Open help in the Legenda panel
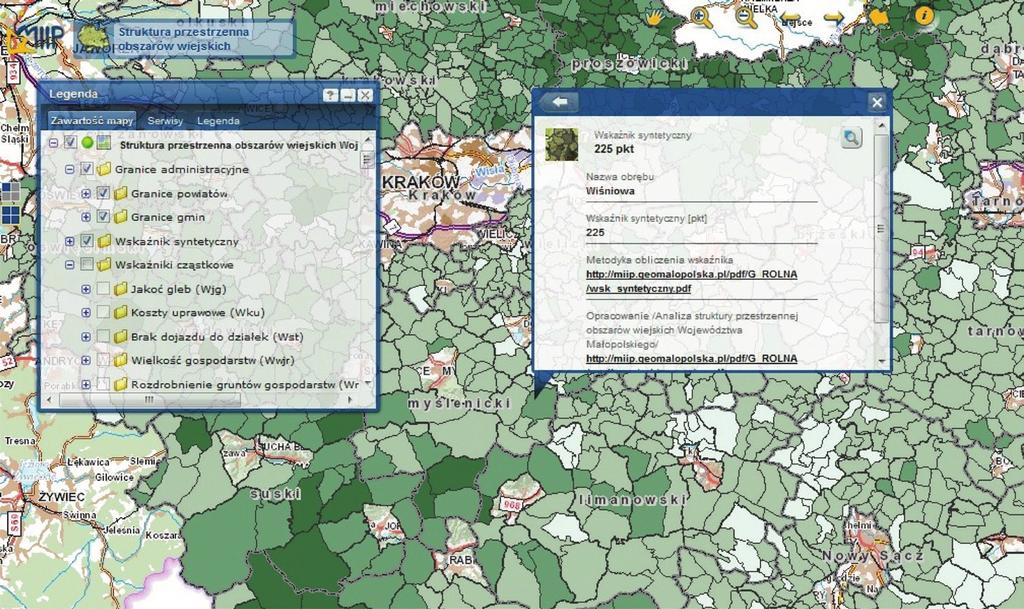Image resolution: width=1024 pixels, height=609 pixels. pyautogui.click(x=330, y=95)
